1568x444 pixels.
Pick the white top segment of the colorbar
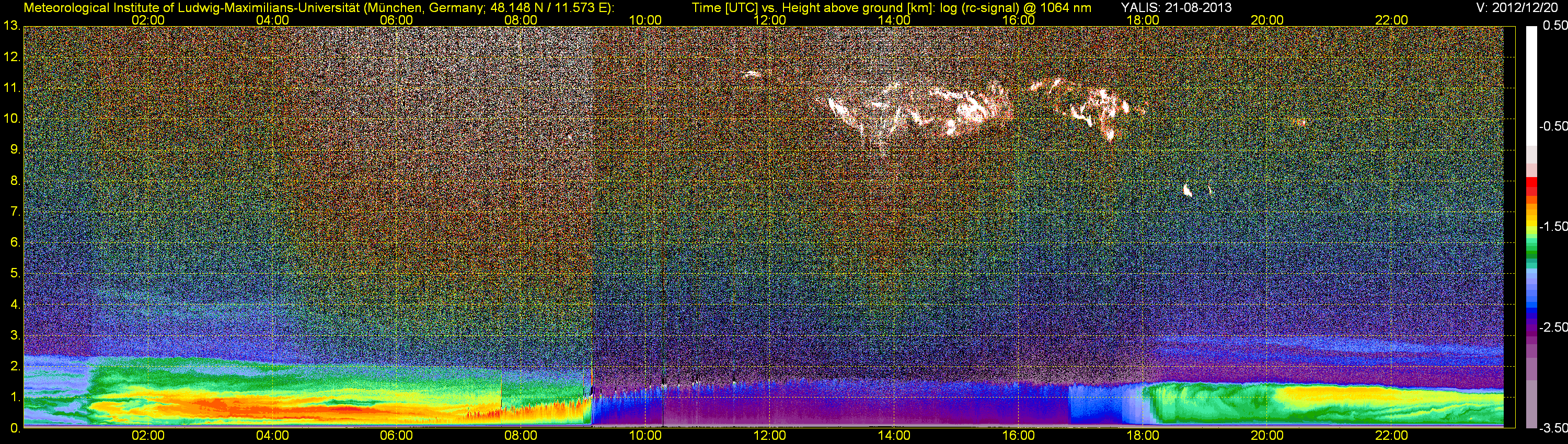[1531, 85]
